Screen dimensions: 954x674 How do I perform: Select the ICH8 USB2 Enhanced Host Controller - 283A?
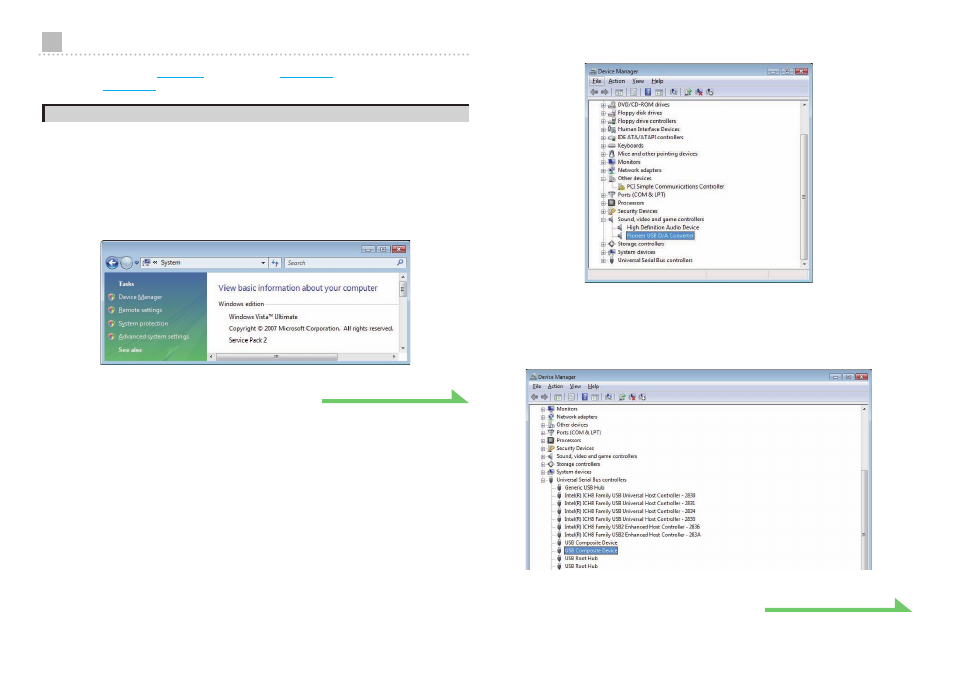pyautogui.click(x=632, y=535)
